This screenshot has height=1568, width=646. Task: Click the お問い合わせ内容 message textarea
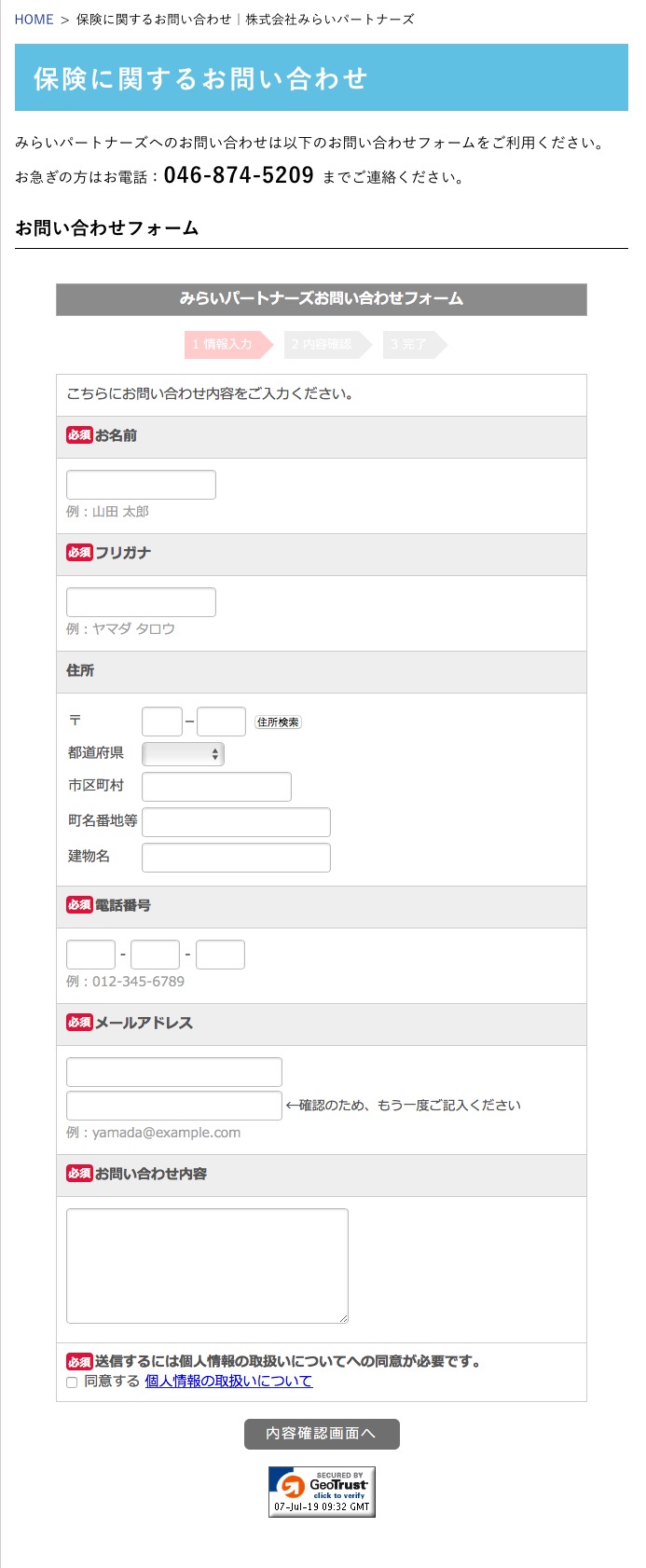pos(207,1266)
